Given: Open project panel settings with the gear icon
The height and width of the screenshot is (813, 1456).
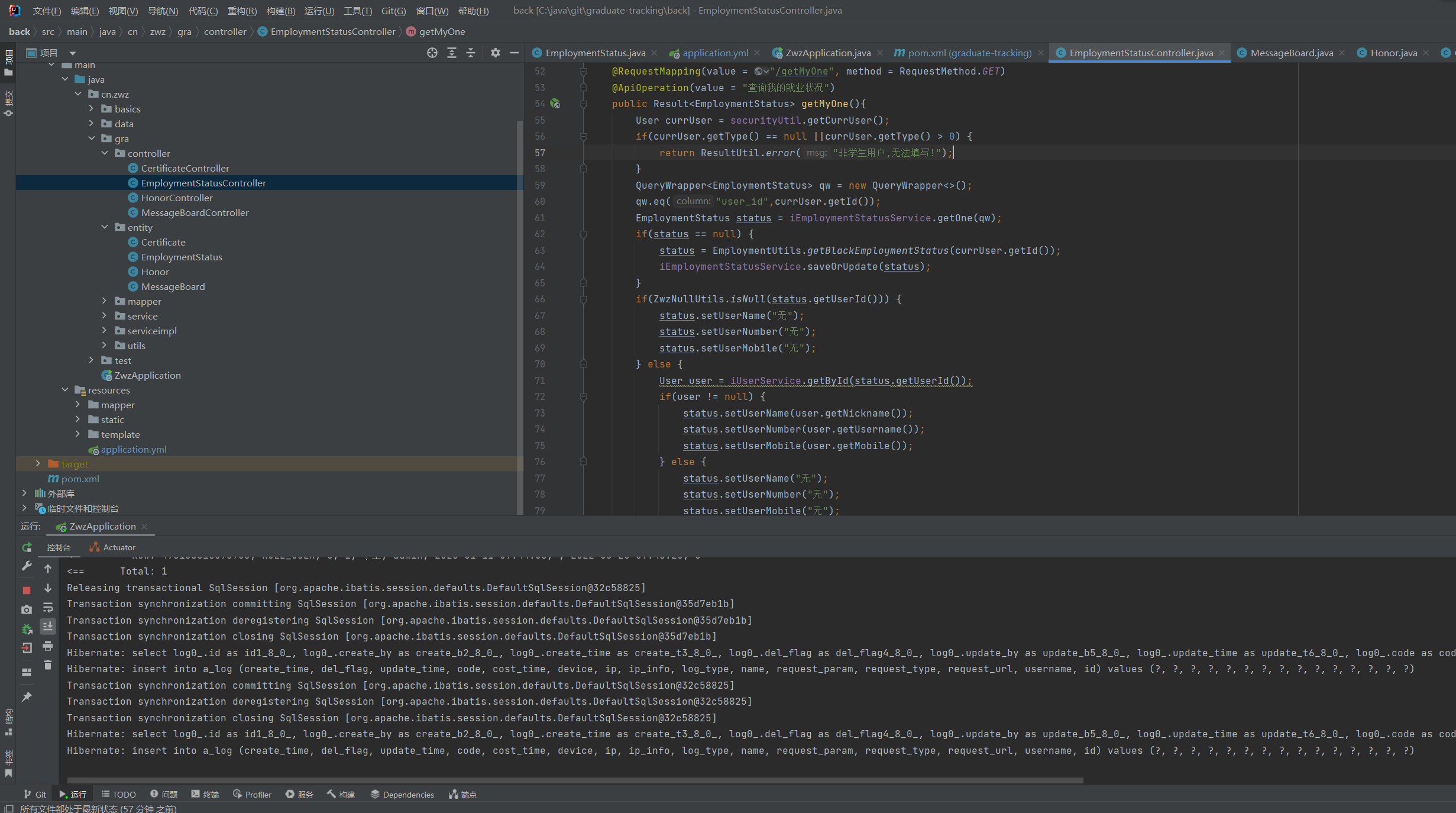Looking at the screenshot, I should click(x=496, y=53).
